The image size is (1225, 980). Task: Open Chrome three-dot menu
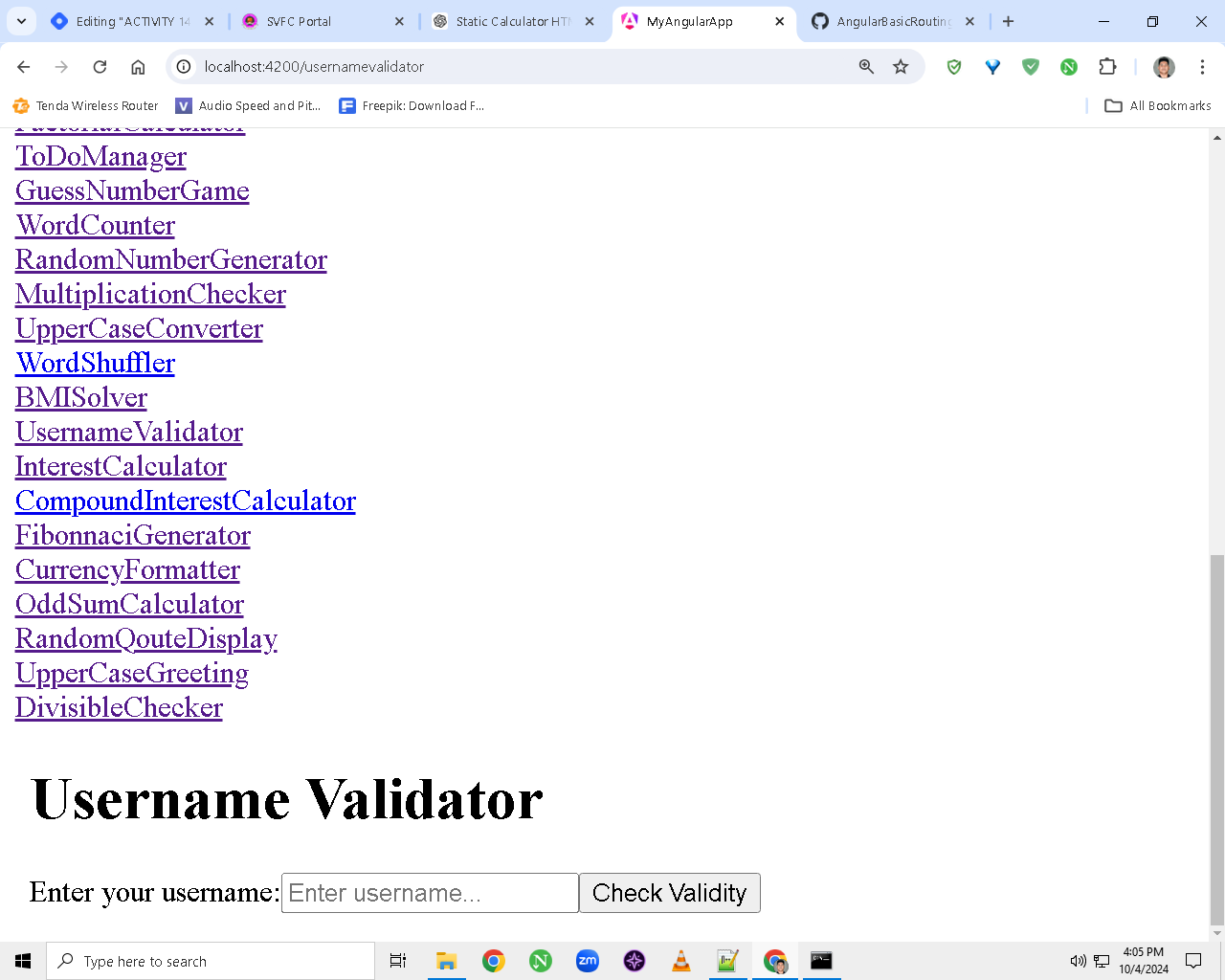(x=1202, y=67)
